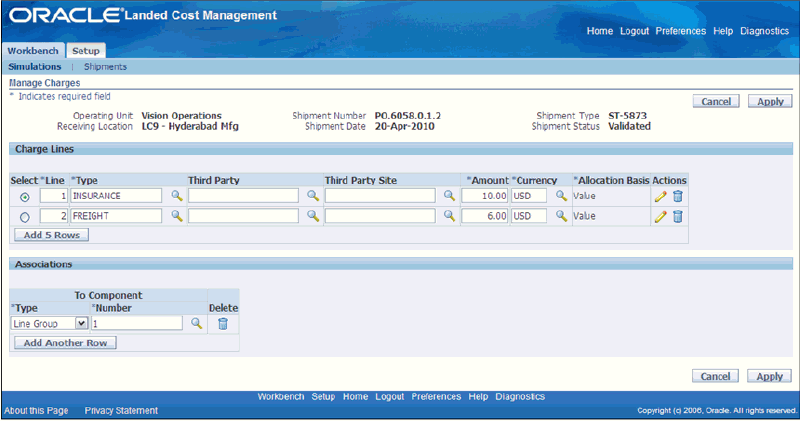Click footer Workbench link
The height and width of the screenshot is (421, 800).
click(281, 397)
